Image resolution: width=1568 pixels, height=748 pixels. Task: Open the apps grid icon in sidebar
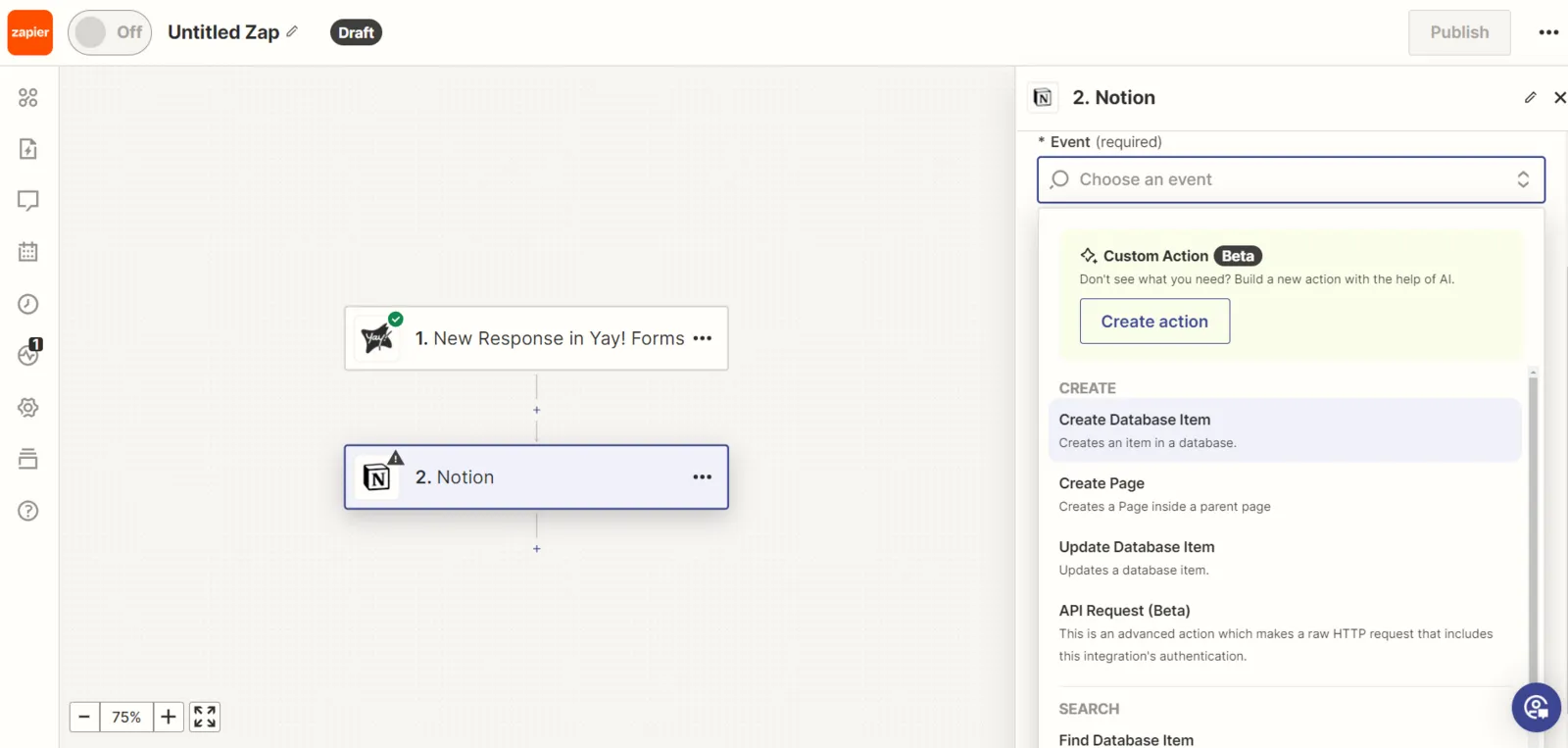28,98
